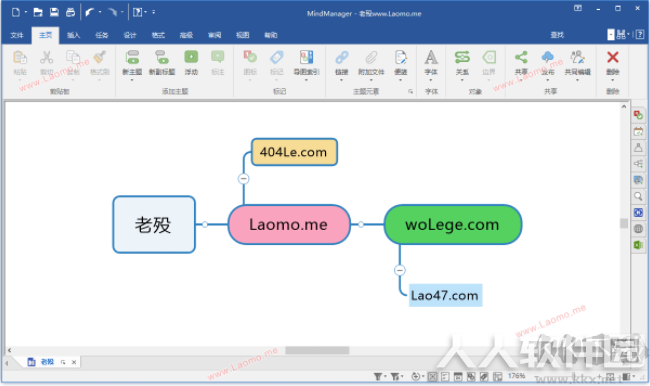Viewport: 650px width, 386px height.
Task: Click the horizontal scrollbar thumb
Action: pos(317,350)
